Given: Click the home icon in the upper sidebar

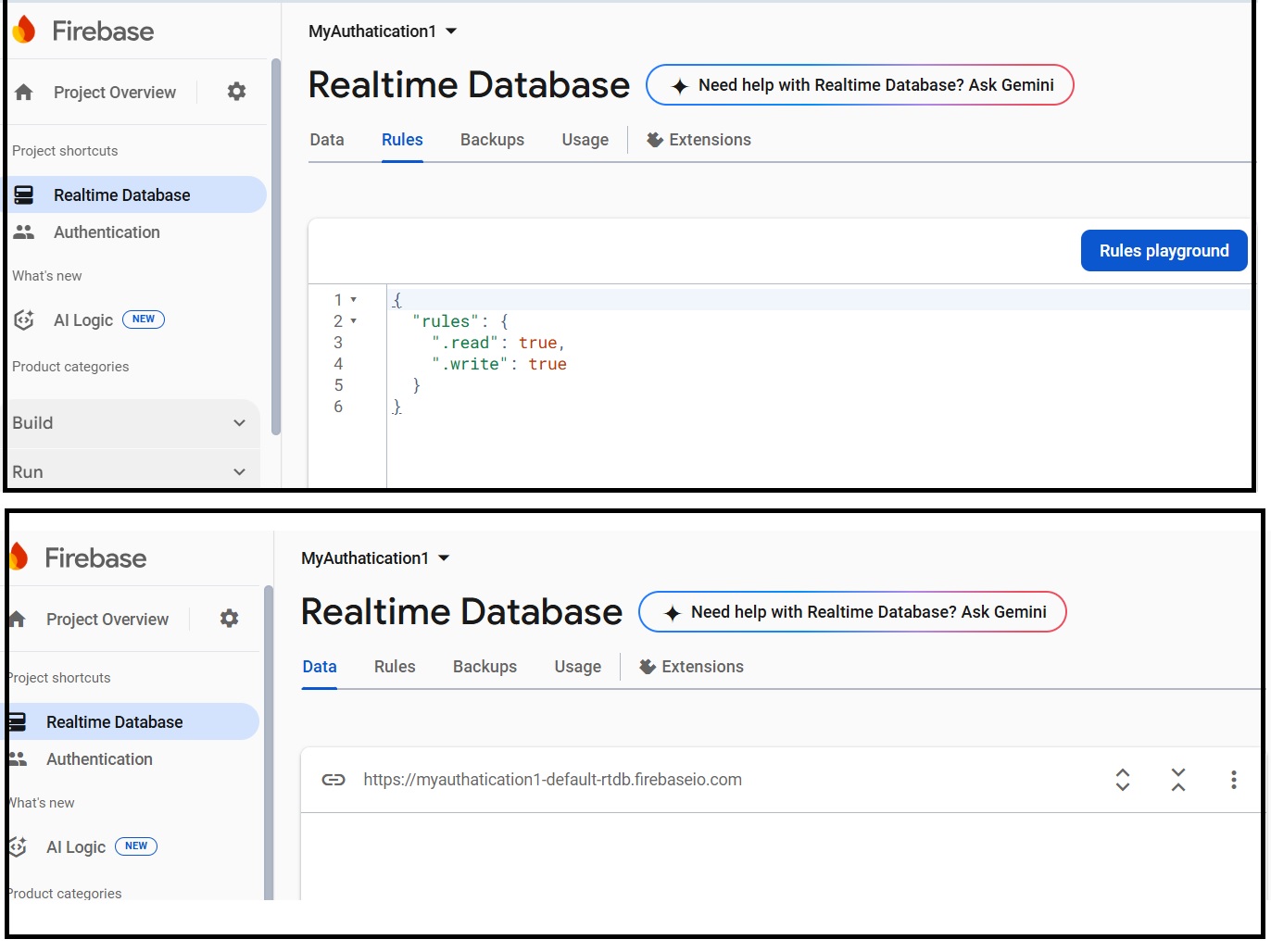Looking at the screenshot, I should click(24, 93).
